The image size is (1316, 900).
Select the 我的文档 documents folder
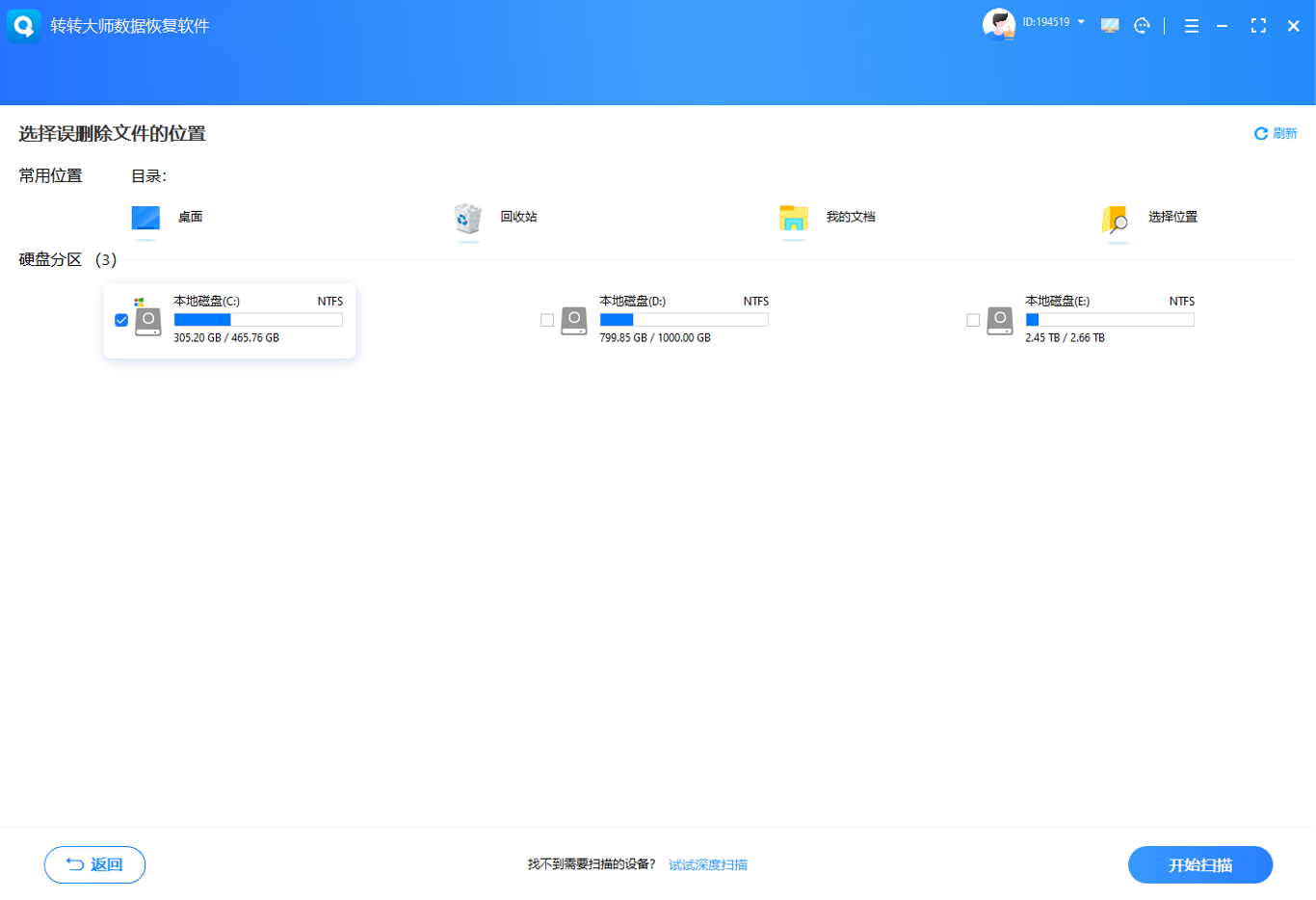point(827,218)
